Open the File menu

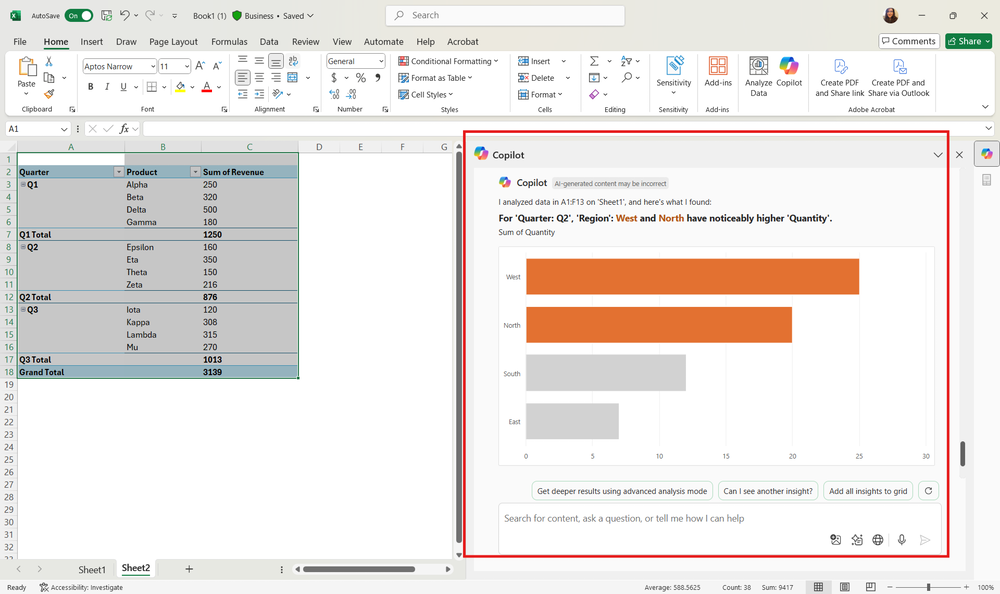pos(20,41)
